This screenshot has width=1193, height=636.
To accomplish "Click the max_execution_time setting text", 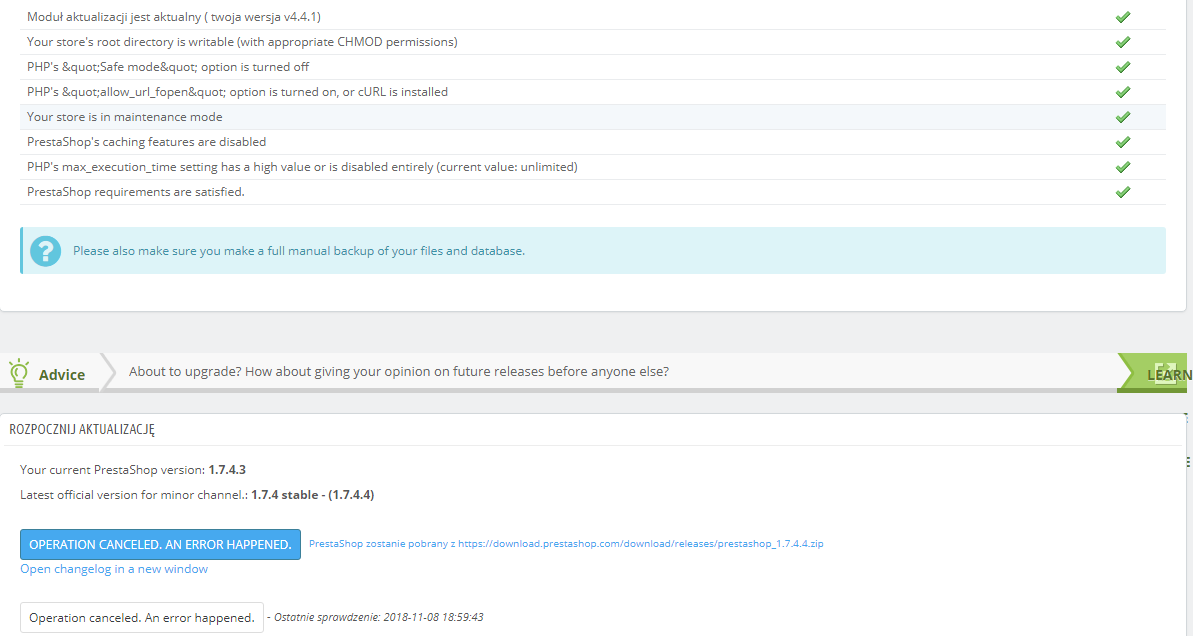I will (x=302, y=167).
